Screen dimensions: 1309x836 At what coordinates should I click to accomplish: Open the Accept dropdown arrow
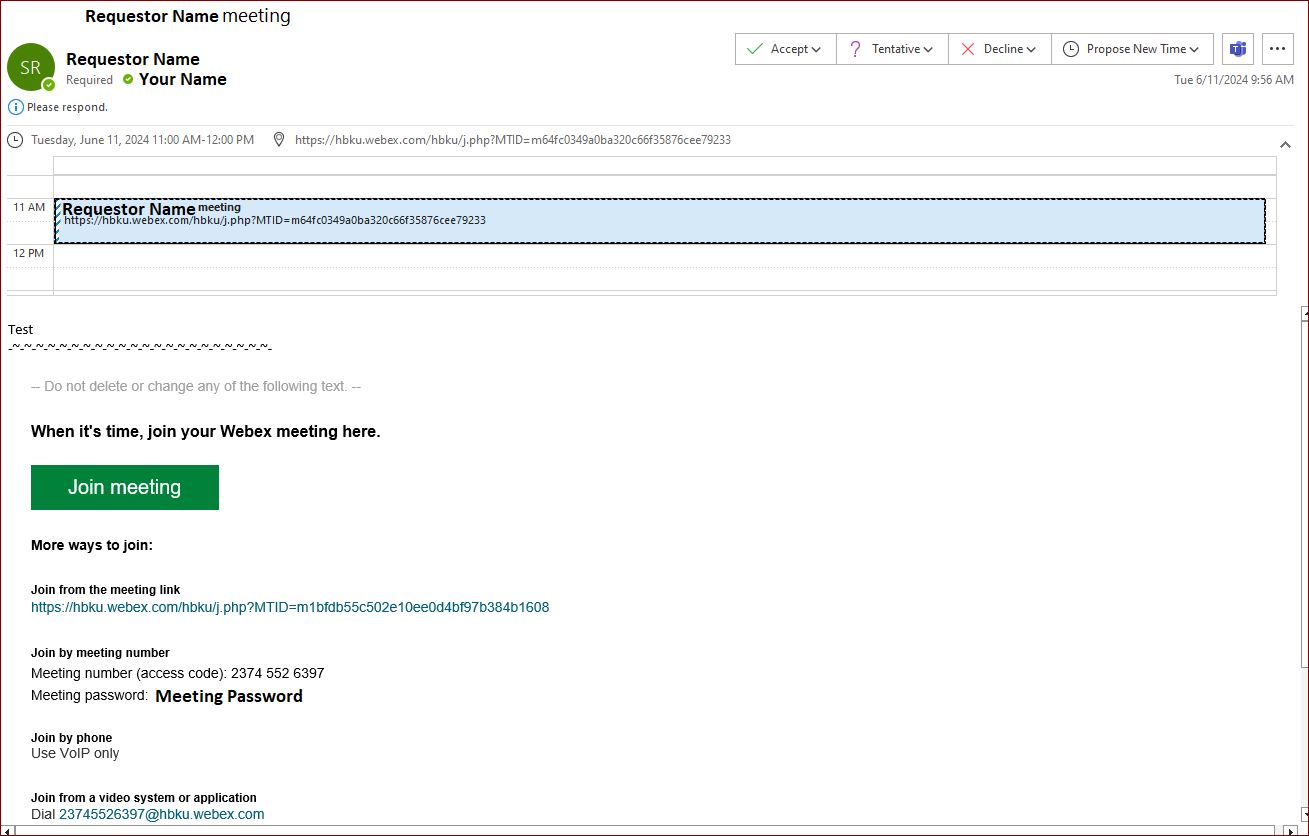coord(816,49)
